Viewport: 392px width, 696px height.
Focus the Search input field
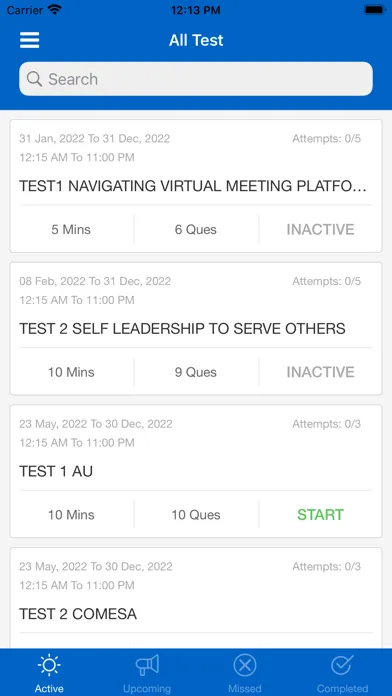tap(196, 79)
